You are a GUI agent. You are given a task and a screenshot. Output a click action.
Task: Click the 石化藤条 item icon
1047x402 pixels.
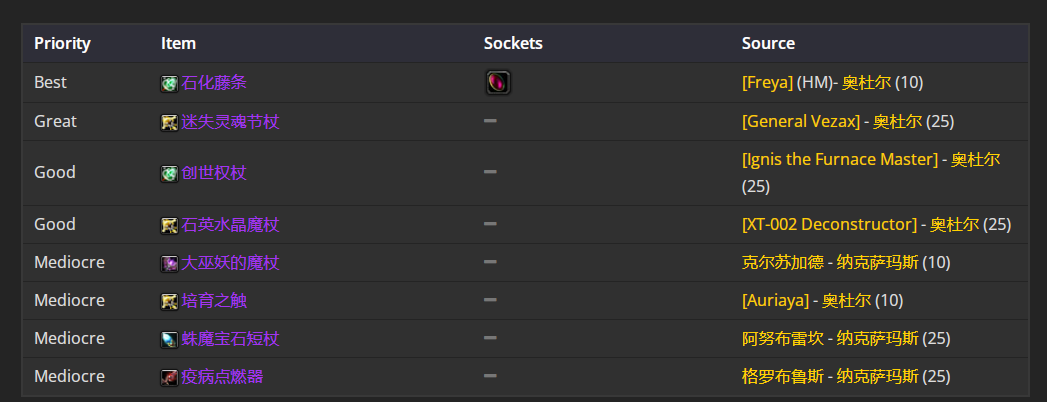point(170,83)
